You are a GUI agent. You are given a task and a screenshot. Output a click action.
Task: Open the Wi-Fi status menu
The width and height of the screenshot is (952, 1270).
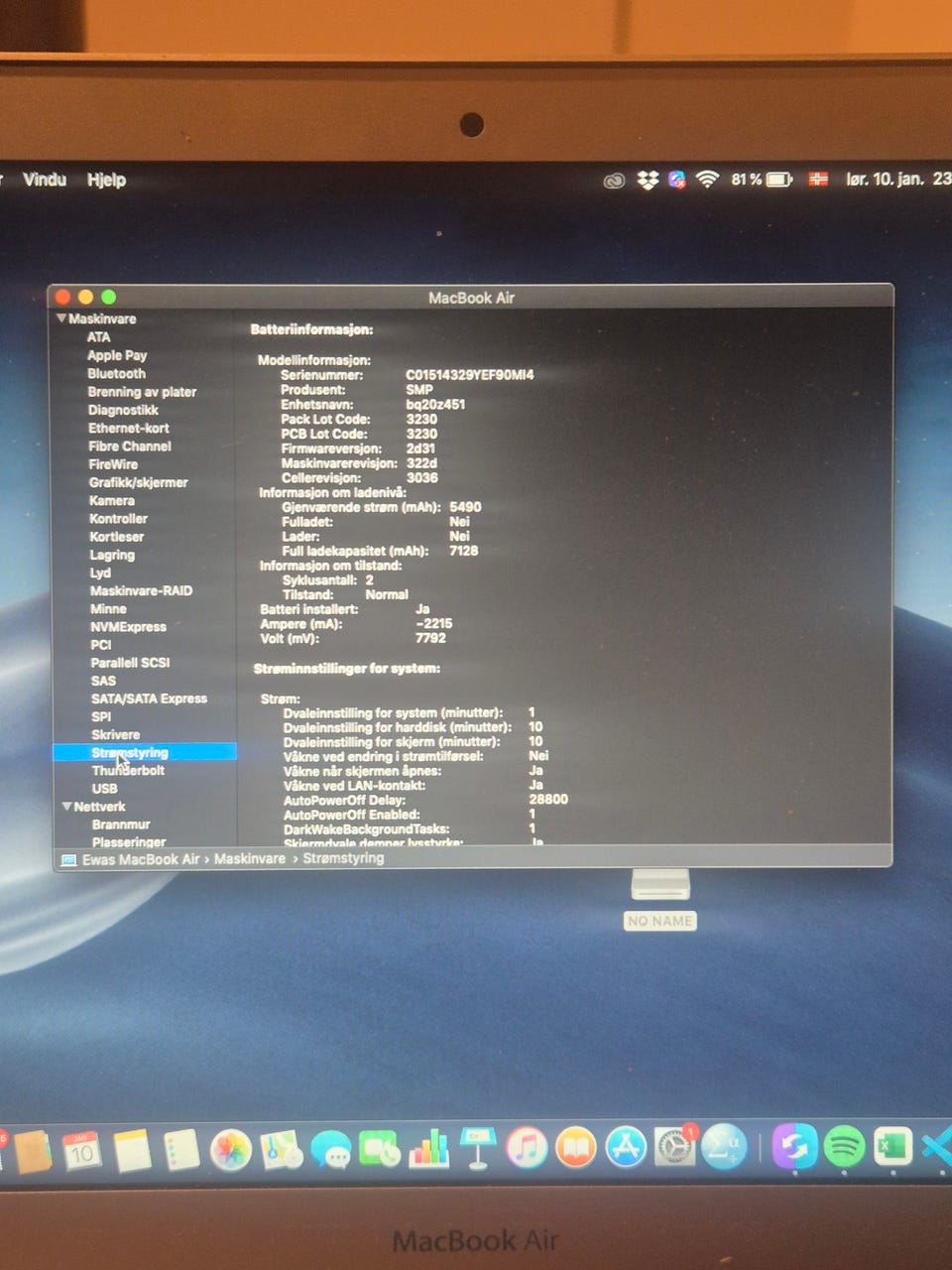707,180
